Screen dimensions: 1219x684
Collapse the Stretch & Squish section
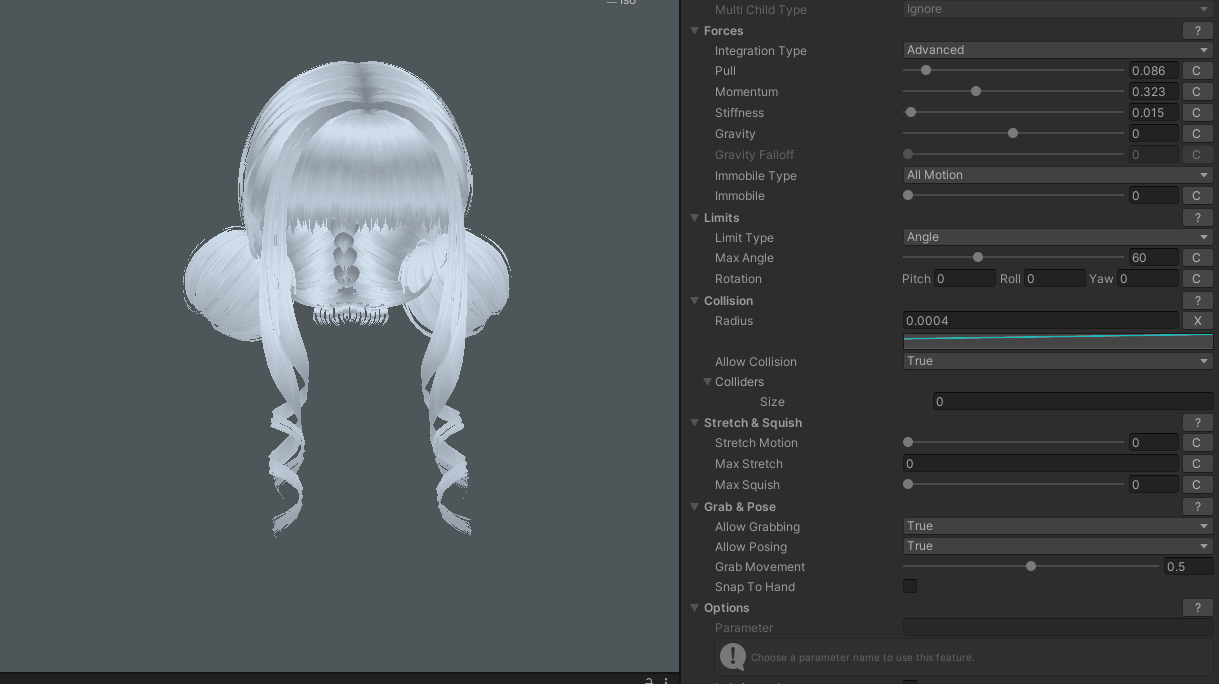click(x=694, y=423)
